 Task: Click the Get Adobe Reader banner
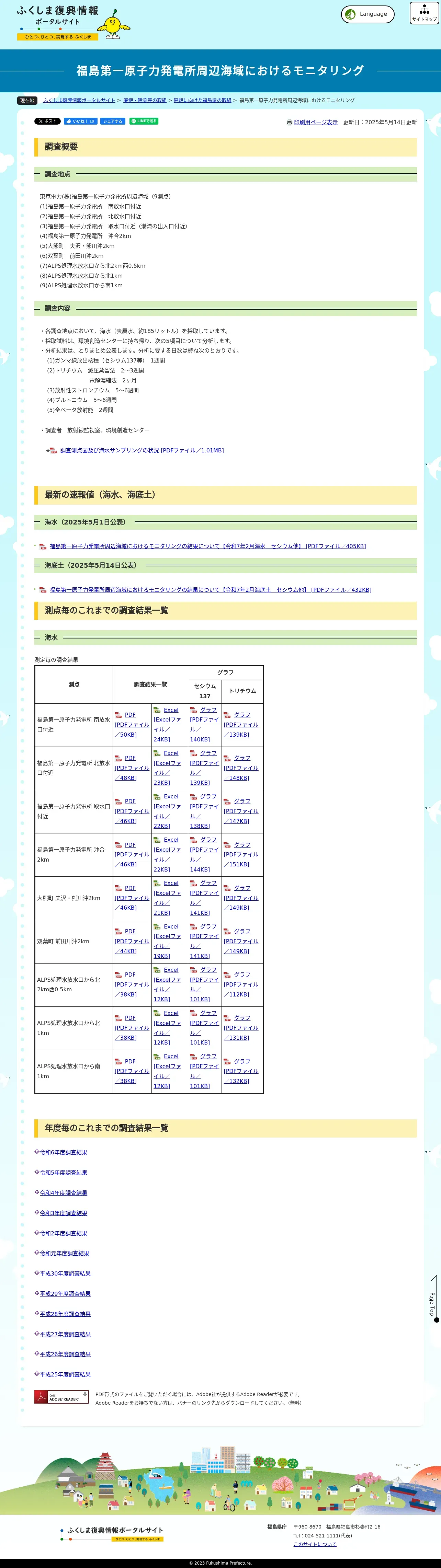tap(61, 1397)
